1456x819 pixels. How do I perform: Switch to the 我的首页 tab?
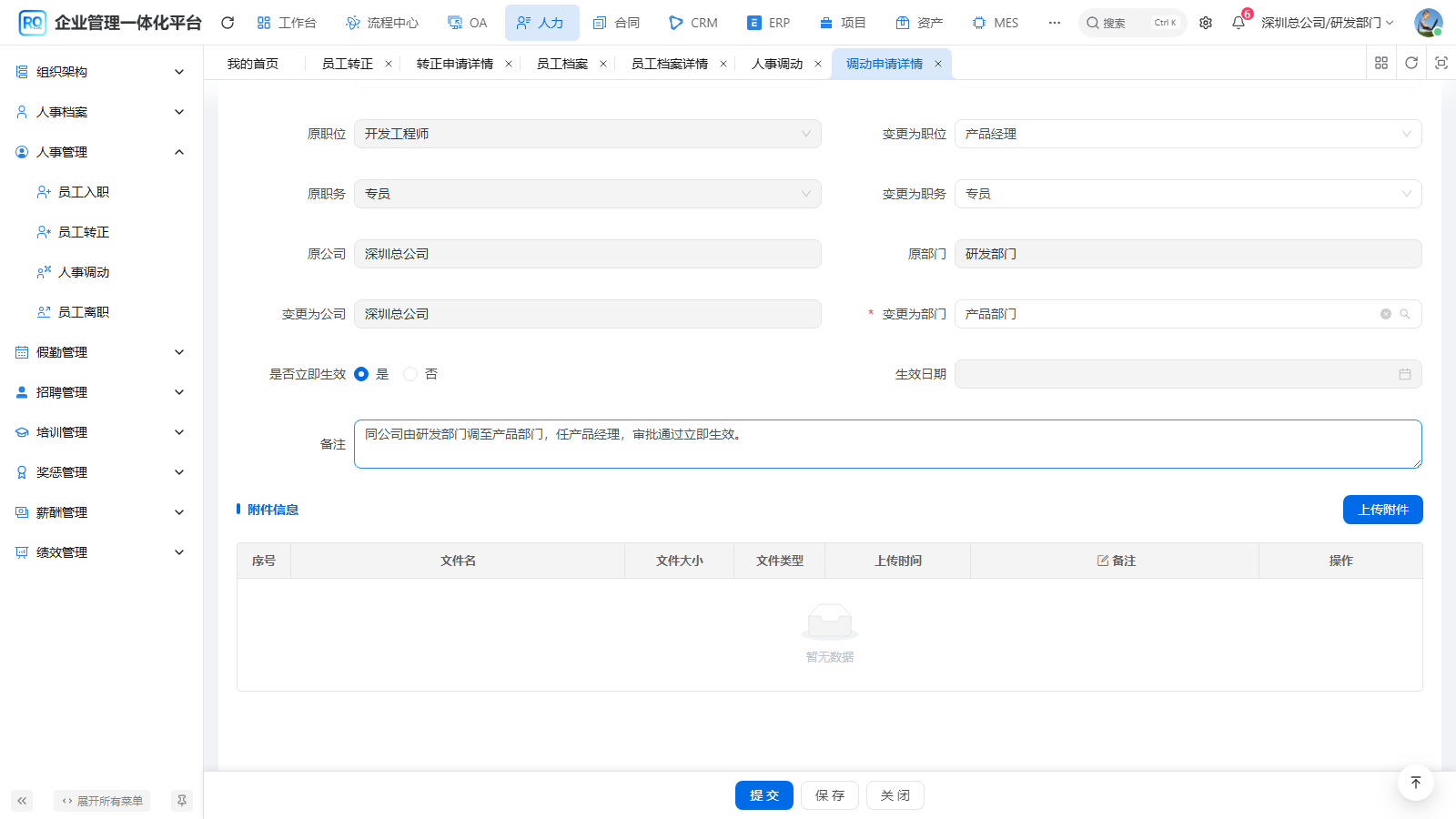[253, 64]
